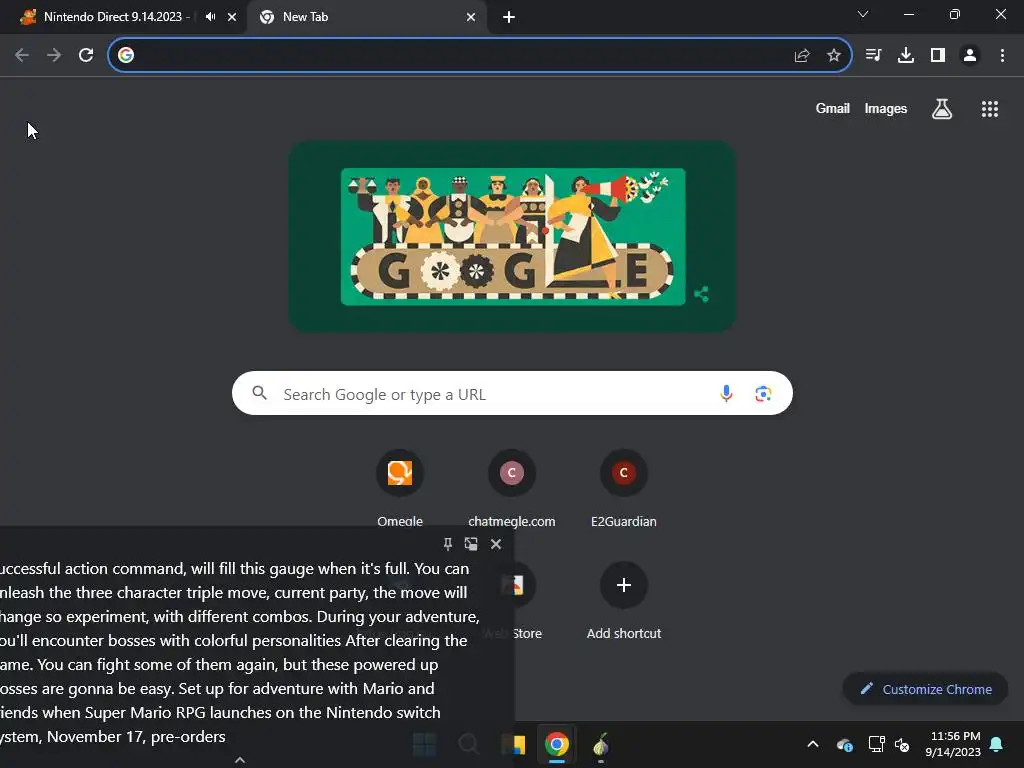Go back with the back arrow
Screen dimensions: 1024x768
tap(22, 55)
